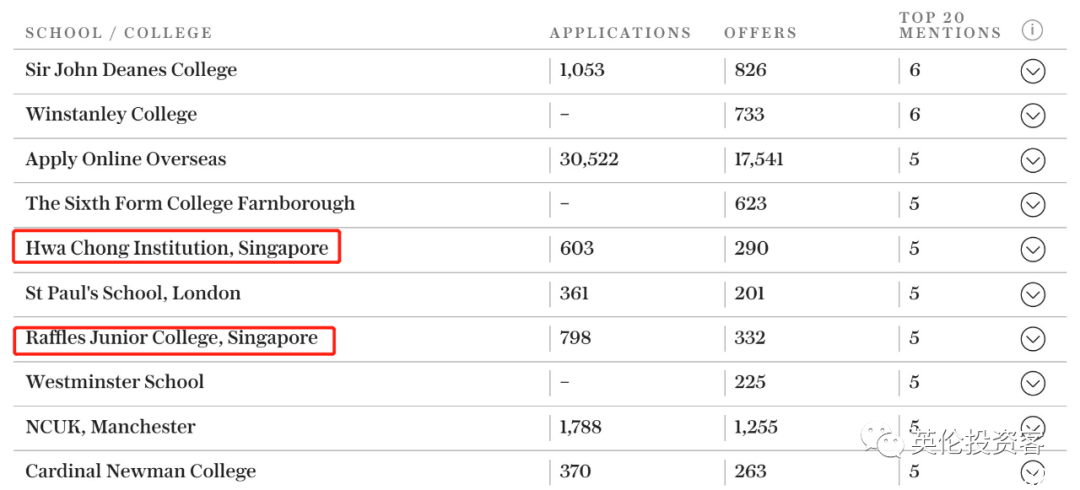Sort by the Applications column header

point(620,32)
